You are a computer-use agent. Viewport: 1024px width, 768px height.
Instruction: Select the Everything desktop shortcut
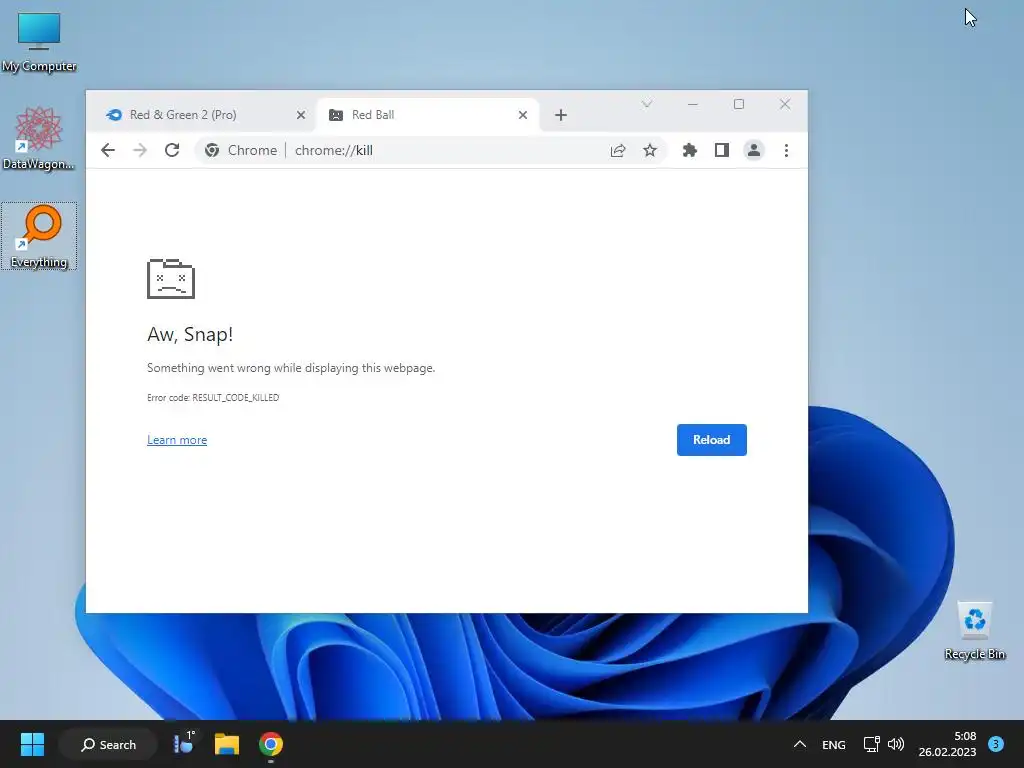[39, 236]
